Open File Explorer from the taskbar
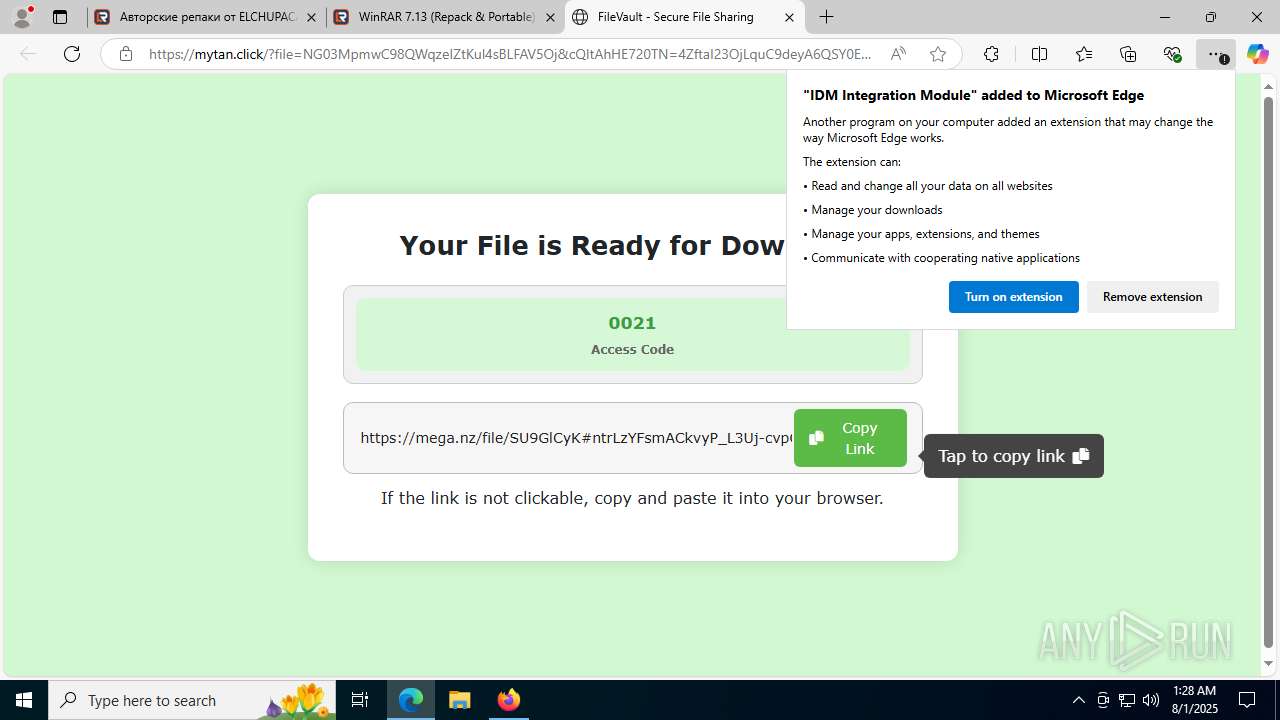 point(459,700)
